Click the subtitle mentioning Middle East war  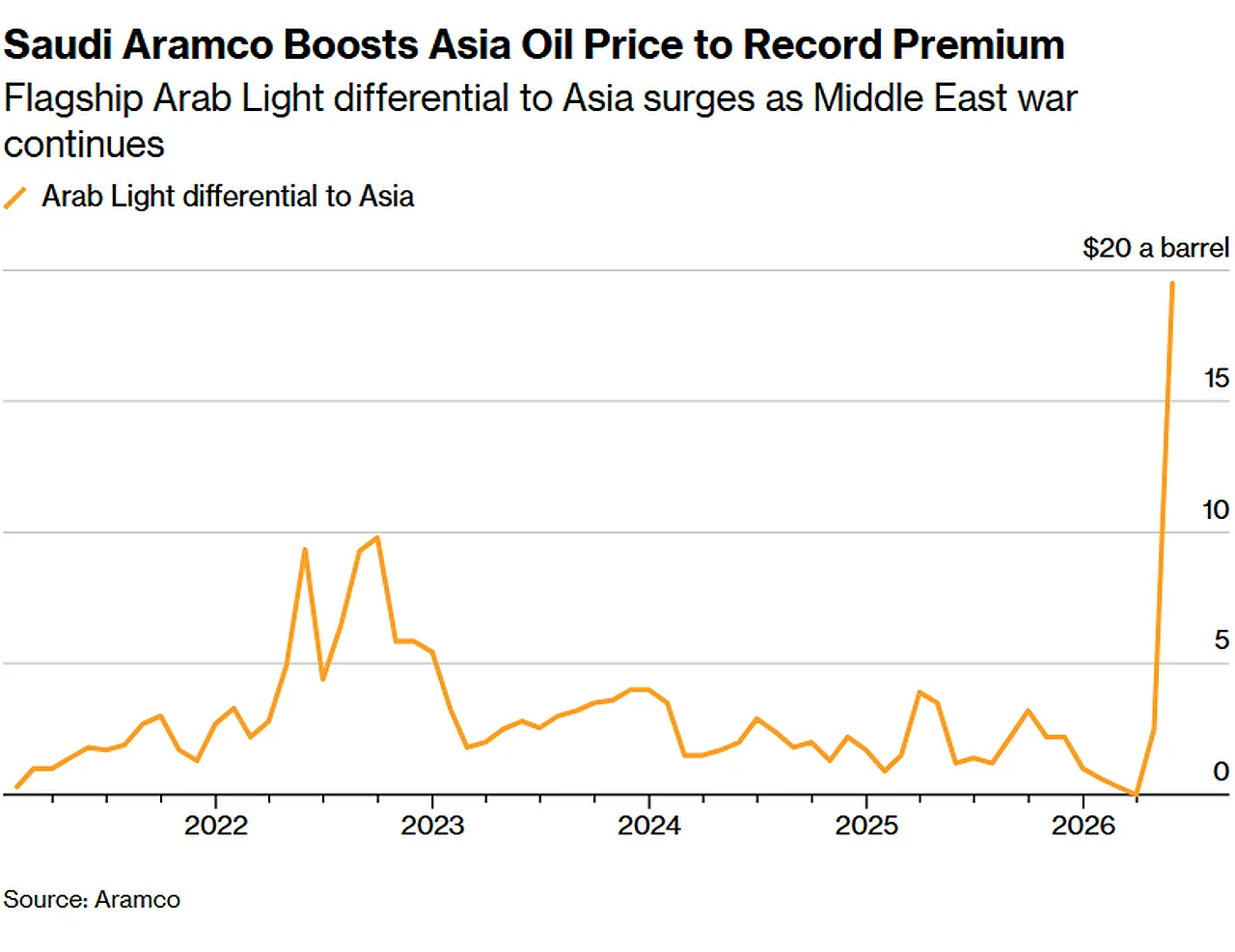click(539, 121)
